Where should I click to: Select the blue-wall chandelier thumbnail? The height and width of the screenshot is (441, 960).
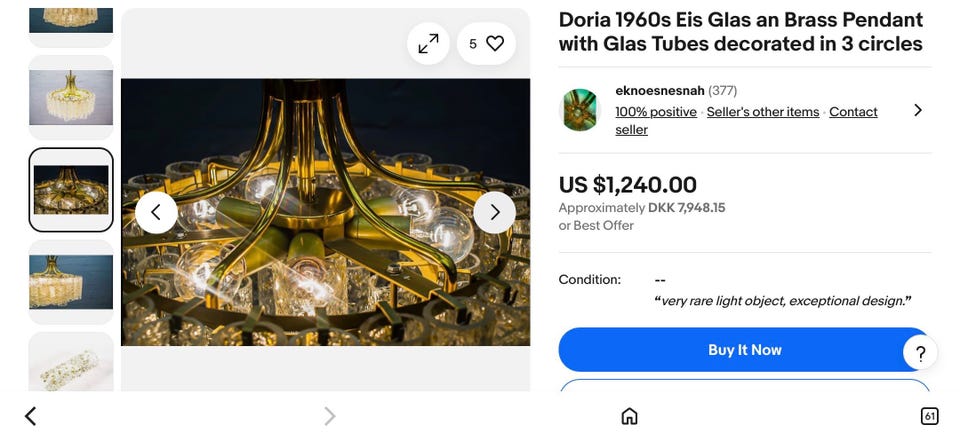[71, 281]
